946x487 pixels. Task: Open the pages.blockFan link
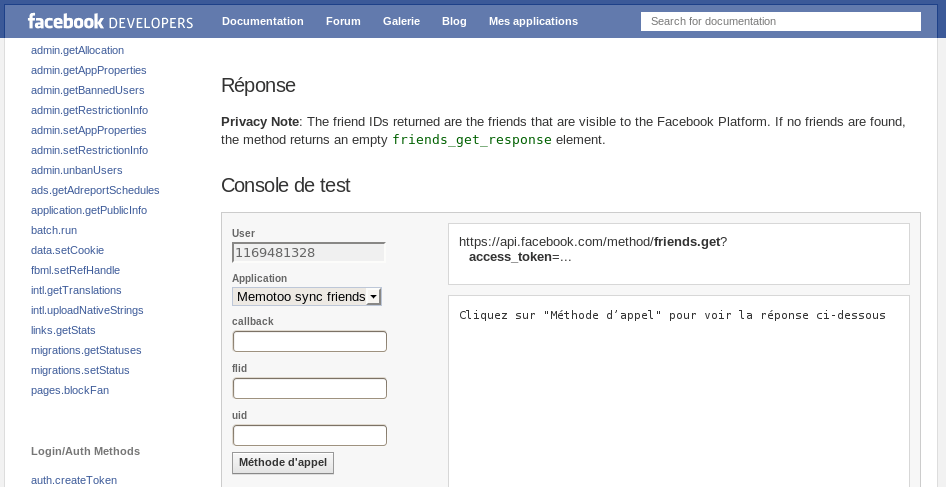click(70, 389)
